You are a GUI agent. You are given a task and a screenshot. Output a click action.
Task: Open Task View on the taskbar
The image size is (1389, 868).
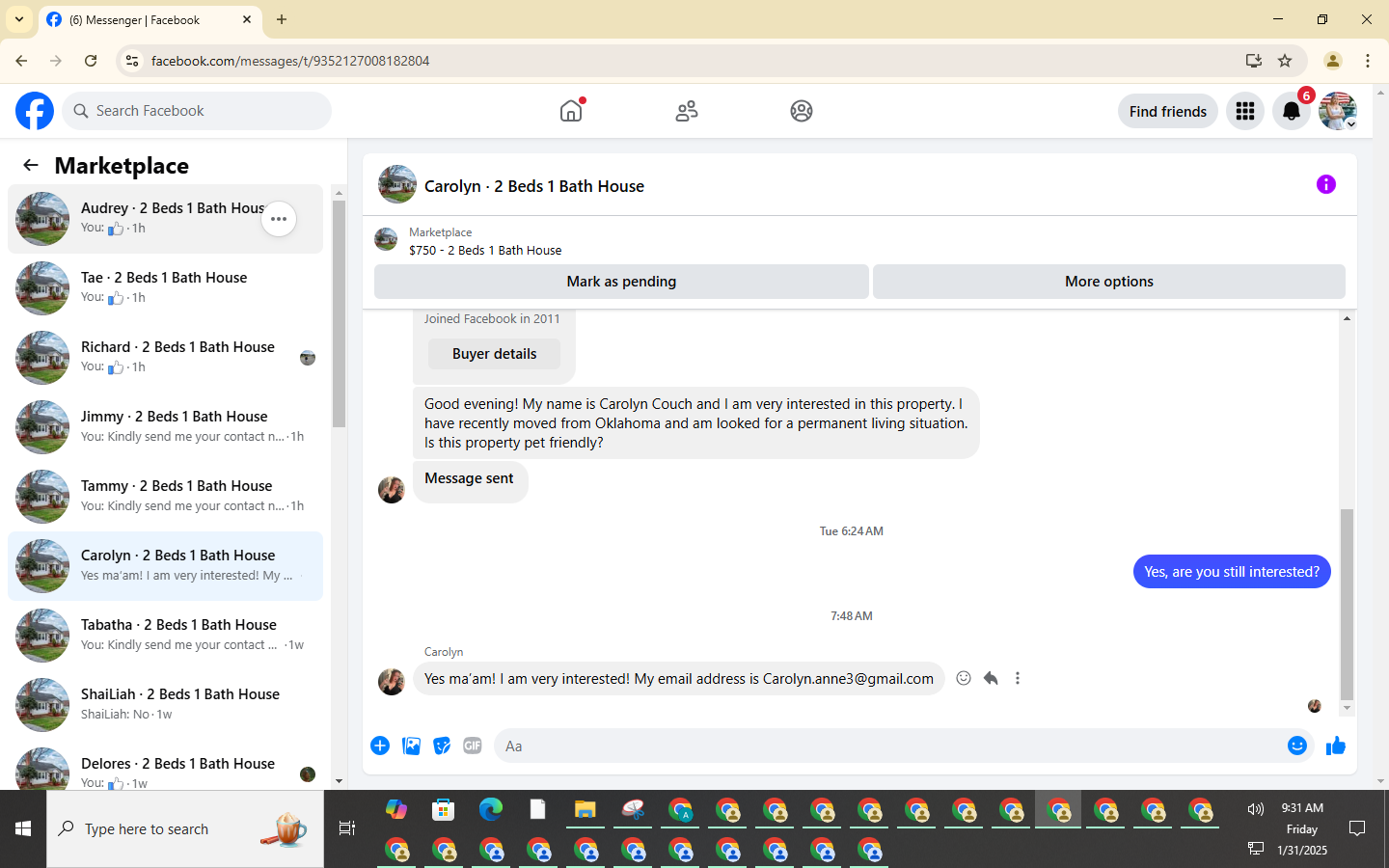click(x=347, y=828)
